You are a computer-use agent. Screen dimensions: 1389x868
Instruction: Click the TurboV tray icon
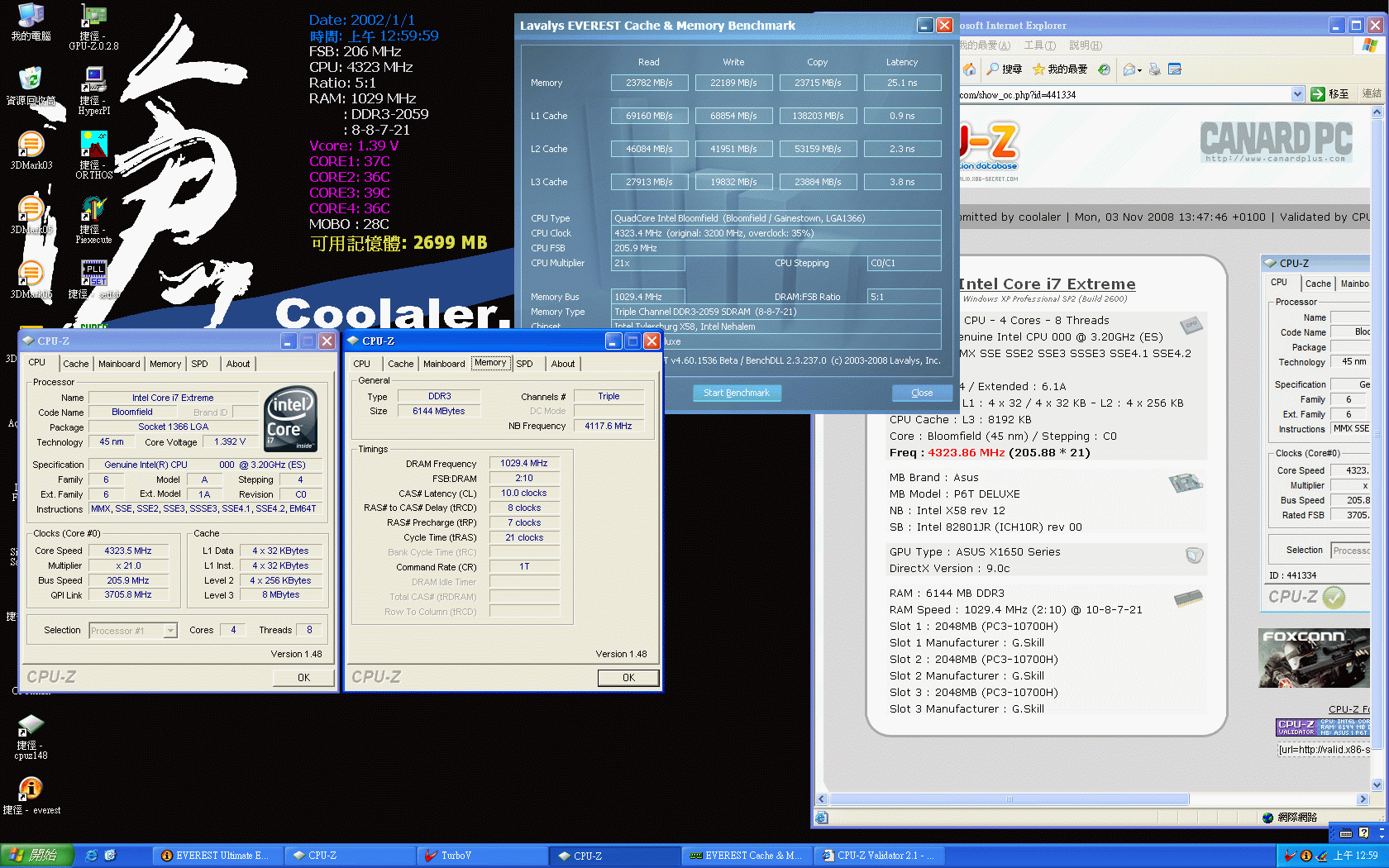pyautogui.click(x=1289, y=856)
